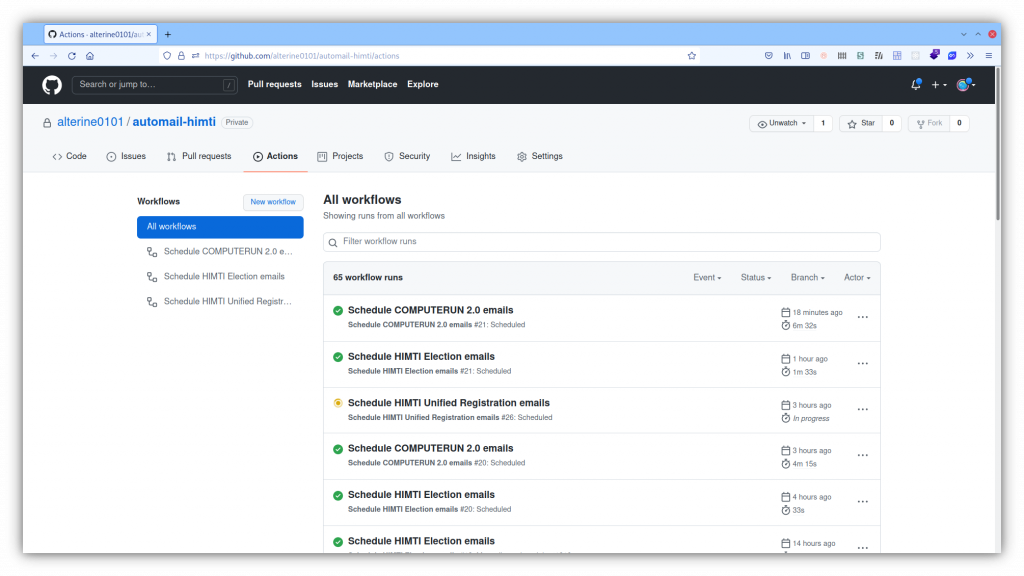Expand the Unwatch dropdown
Image resolution: width=1024 pixels, height=576 pixels.
tap(782, 123)
